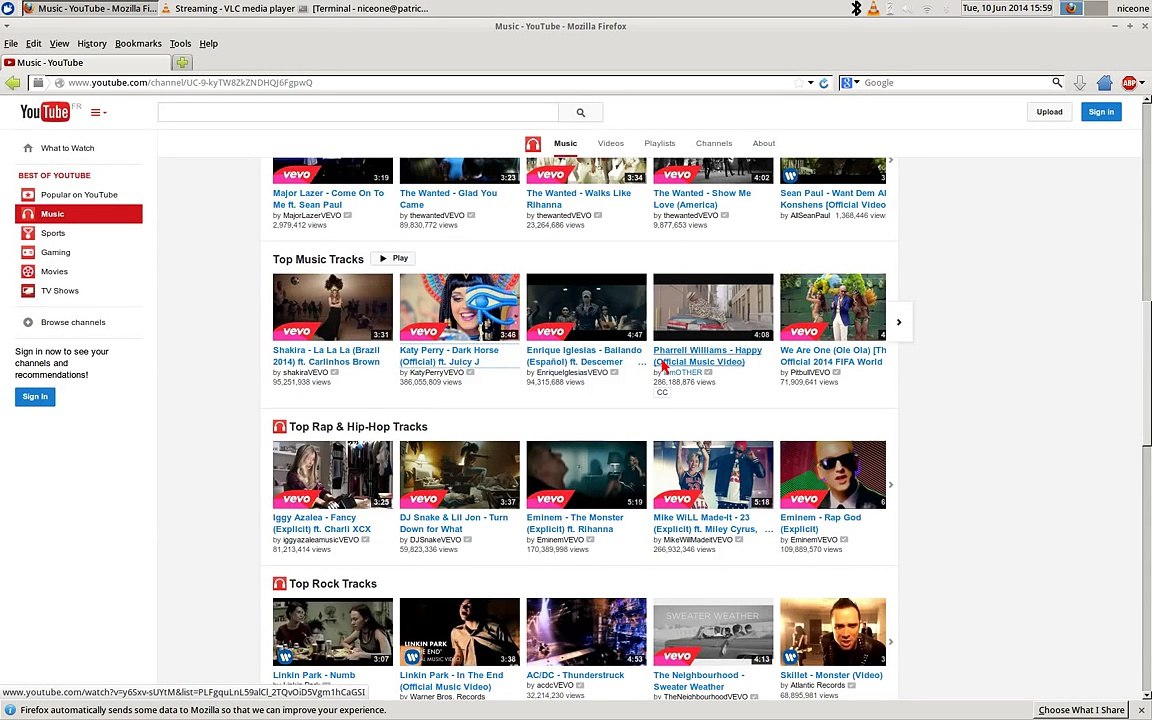
Task: Click the Firefox Google search field
Action: [x=957, y=83]
